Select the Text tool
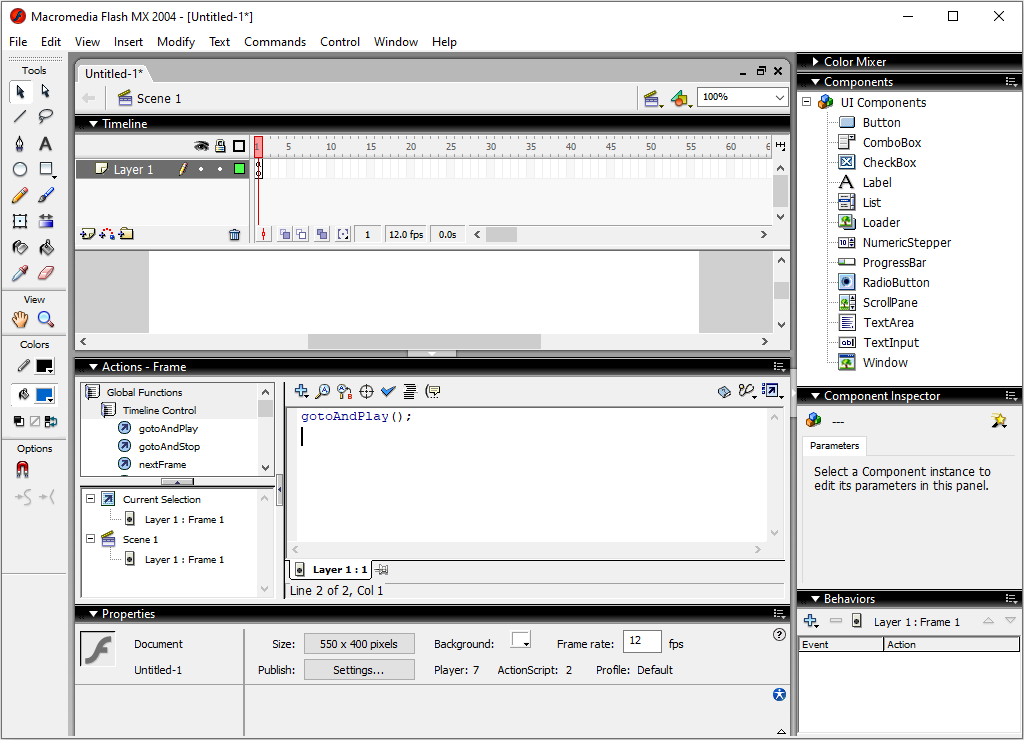1024x740 pixels. (x=45, y=143)
